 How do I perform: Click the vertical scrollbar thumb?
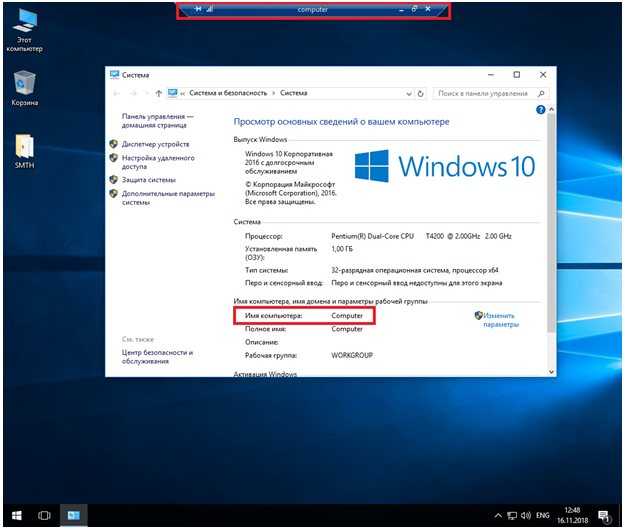coord(551,222)
